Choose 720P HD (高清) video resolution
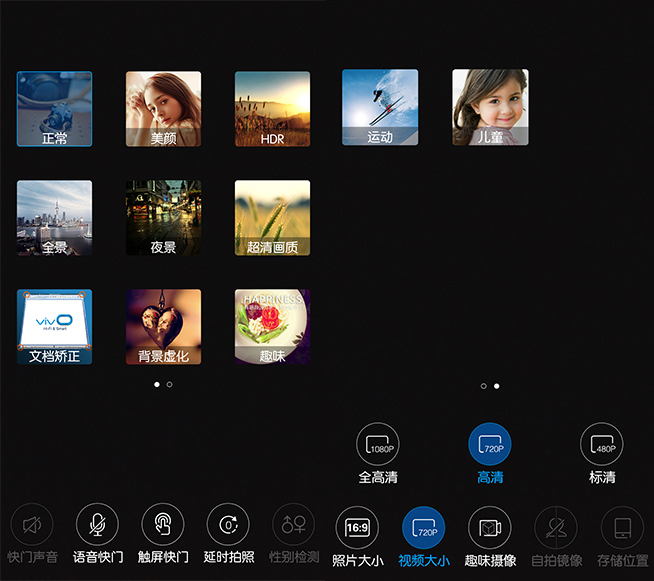 [490, 444]
